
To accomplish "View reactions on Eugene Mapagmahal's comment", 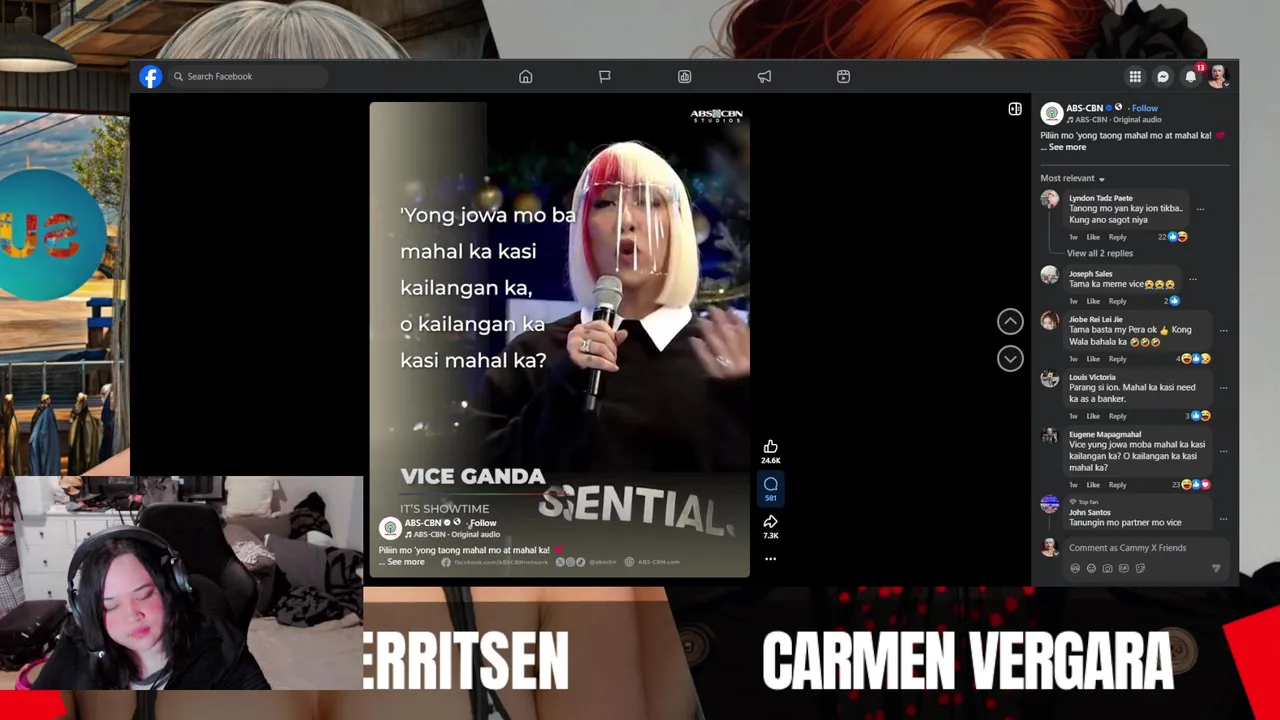I will click(1191, 485).
